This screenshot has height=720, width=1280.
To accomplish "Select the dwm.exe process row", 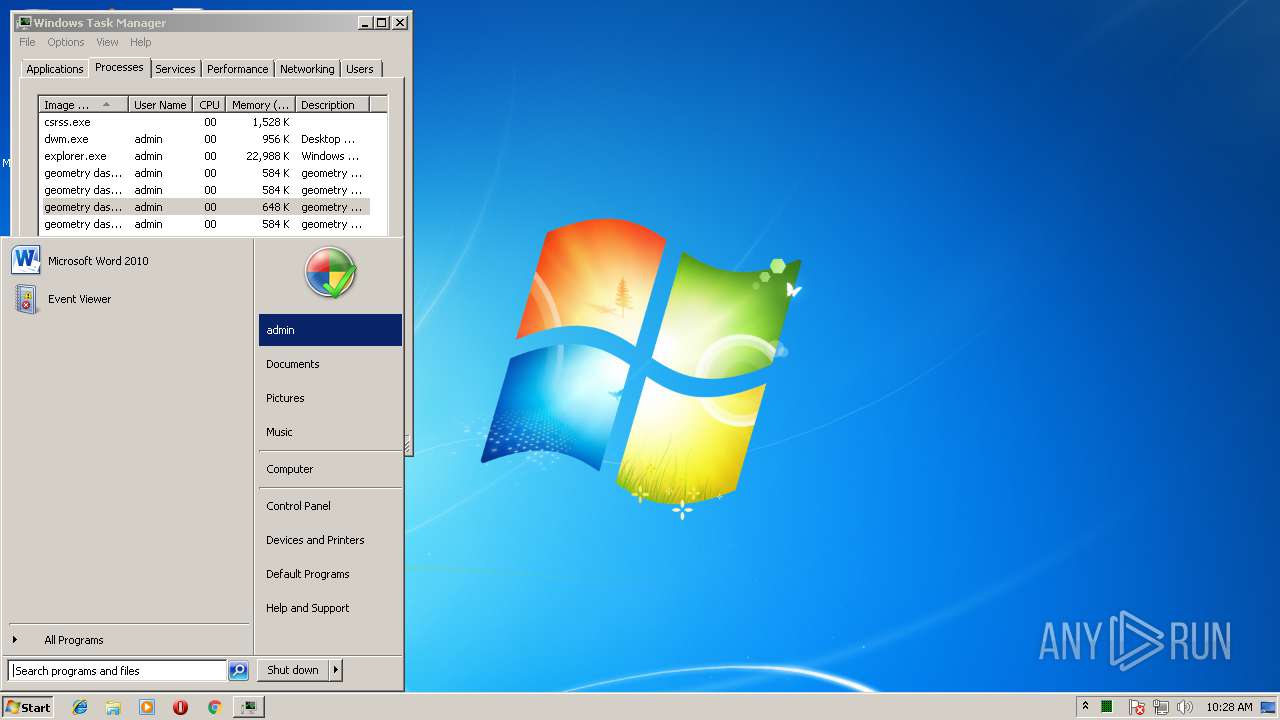I will [205, 139].
